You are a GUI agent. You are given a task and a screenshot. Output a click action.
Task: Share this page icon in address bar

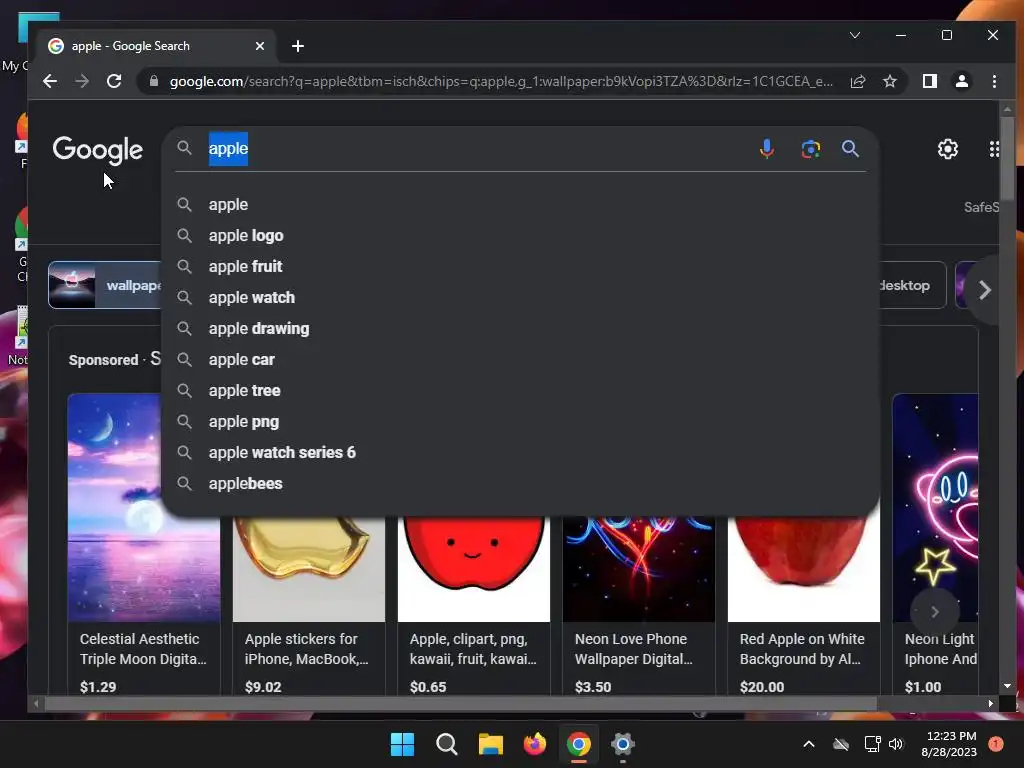857,81
